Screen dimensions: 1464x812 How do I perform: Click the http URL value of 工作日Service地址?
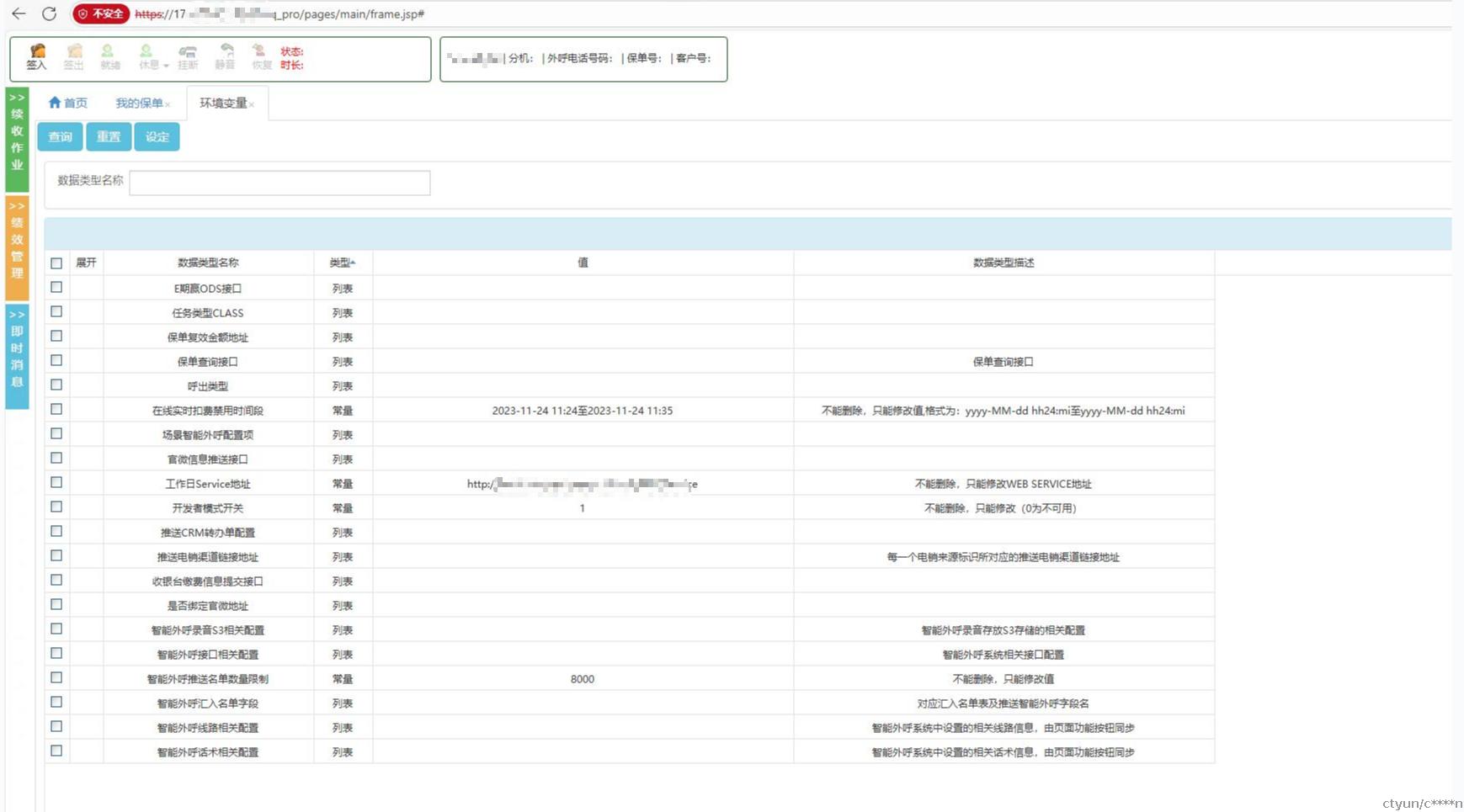(x=583, y=484)
